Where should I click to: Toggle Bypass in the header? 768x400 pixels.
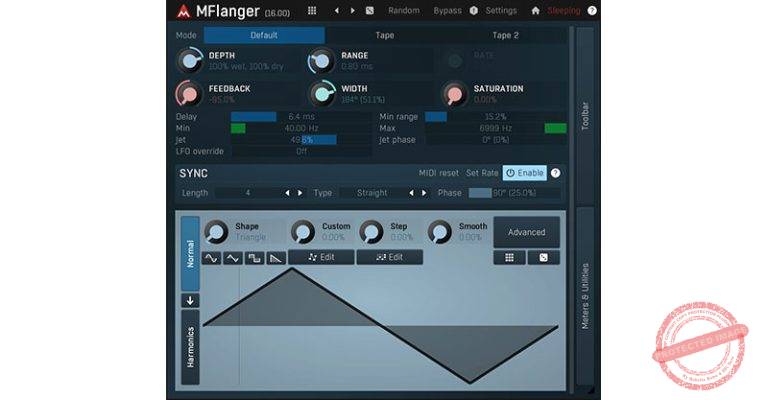[x=447, y=10]
